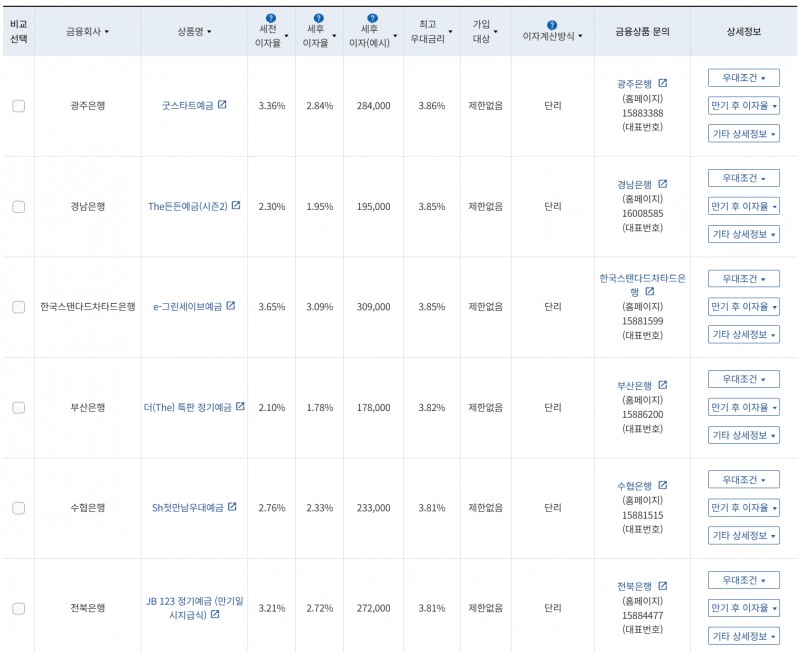Expand 우대조건 for 한국스탠다드차타드은행 row
Image resolution: width=800 pixels, height=652 pixels.
click(743, 279)
